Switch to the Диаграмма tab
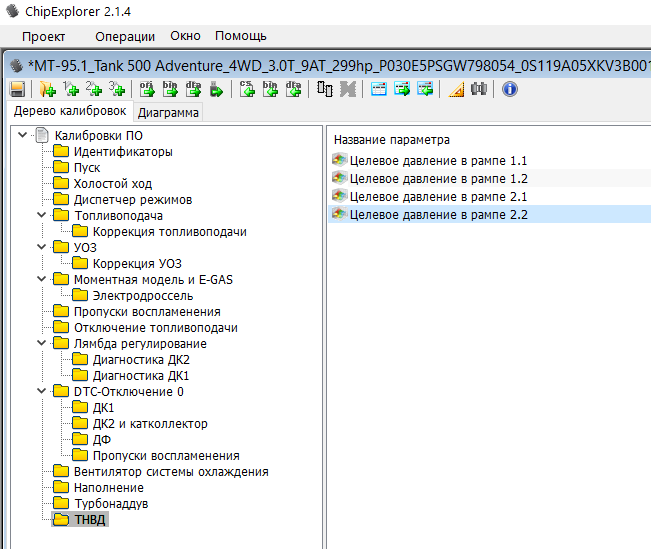Image resolution: width=651 pixels, height=549 pixels. (168, 112)
